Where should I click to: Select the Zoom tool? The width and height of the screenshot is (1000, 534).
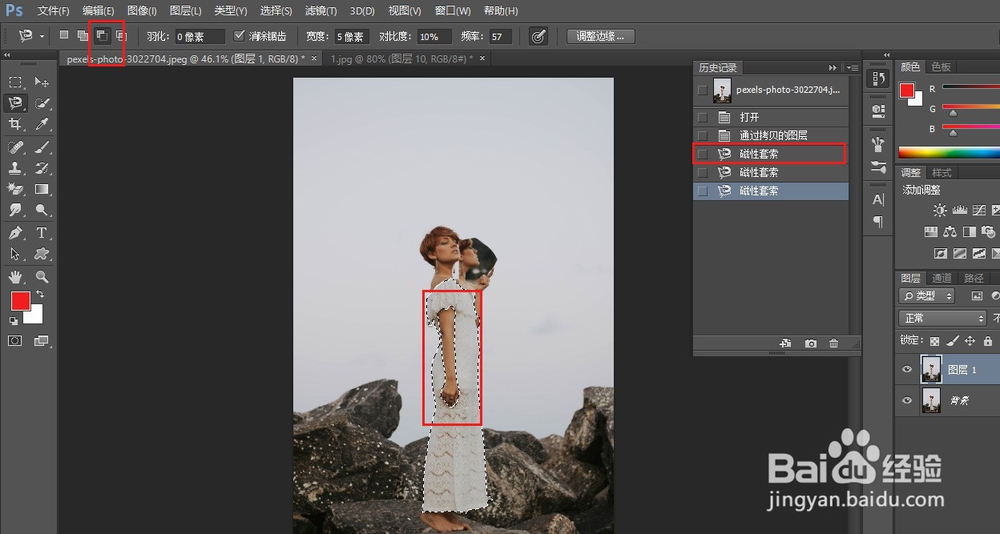click(41, 277)
